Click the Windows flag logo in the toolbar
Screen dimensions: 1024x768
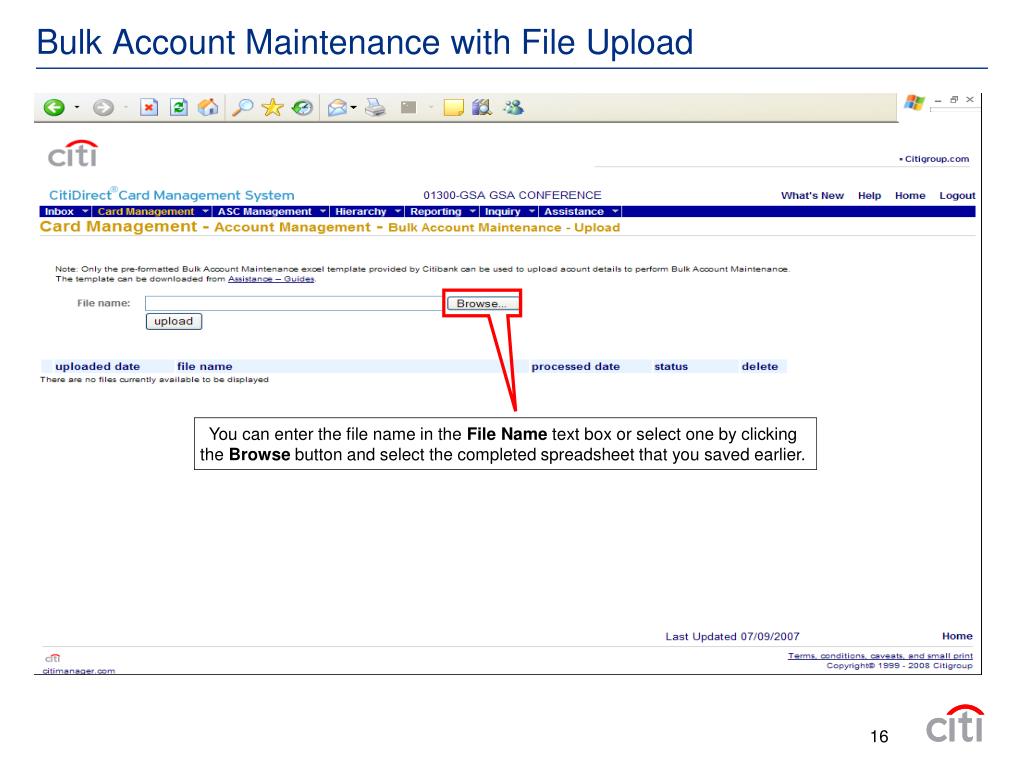[914, 103]
